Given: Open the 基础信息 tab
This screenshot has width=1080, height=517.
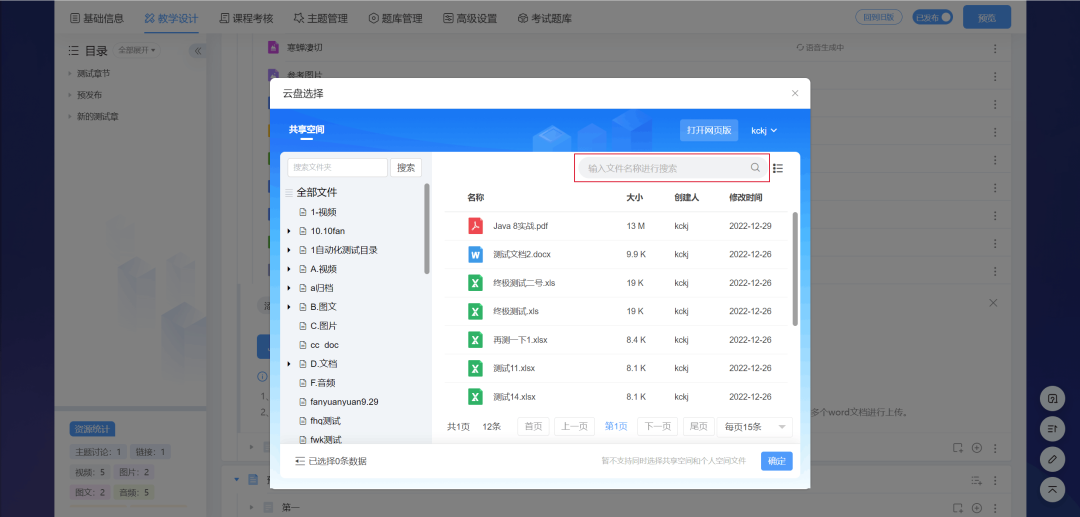Looking at the screenshot, I should tap(97, 19).
